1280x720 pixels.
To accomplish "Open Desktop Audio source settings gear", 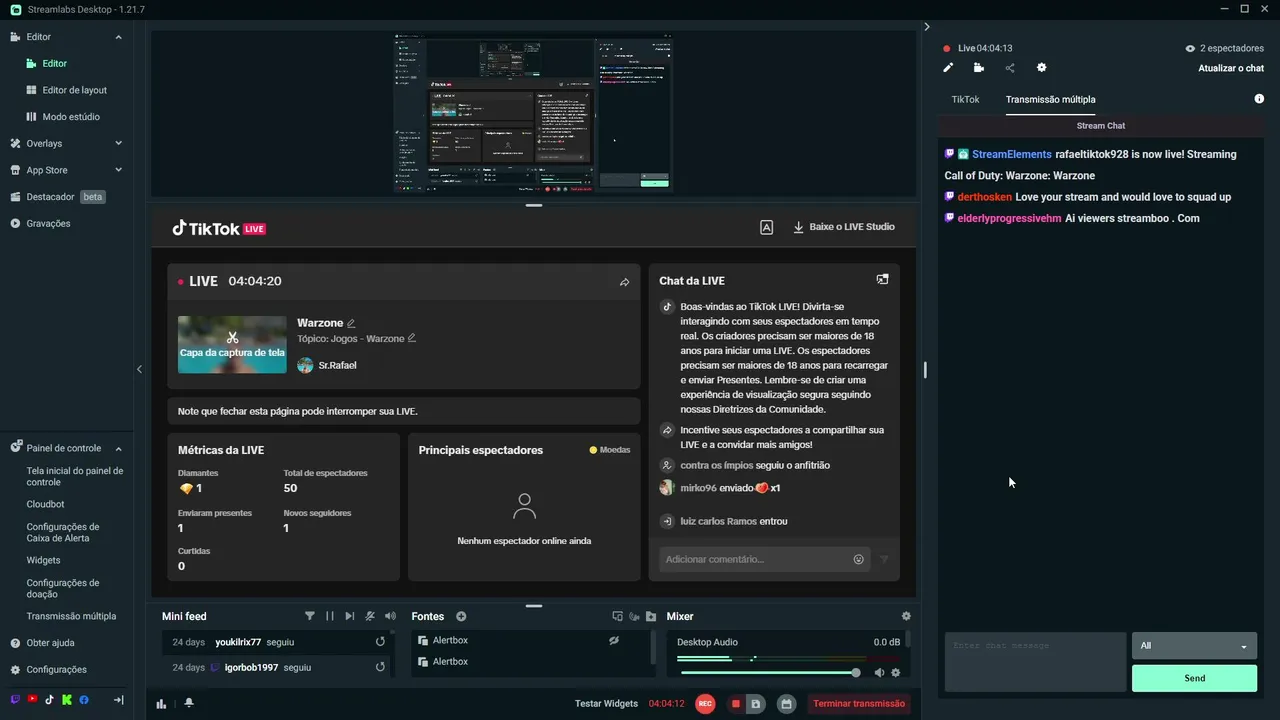I will coord(896,673).
